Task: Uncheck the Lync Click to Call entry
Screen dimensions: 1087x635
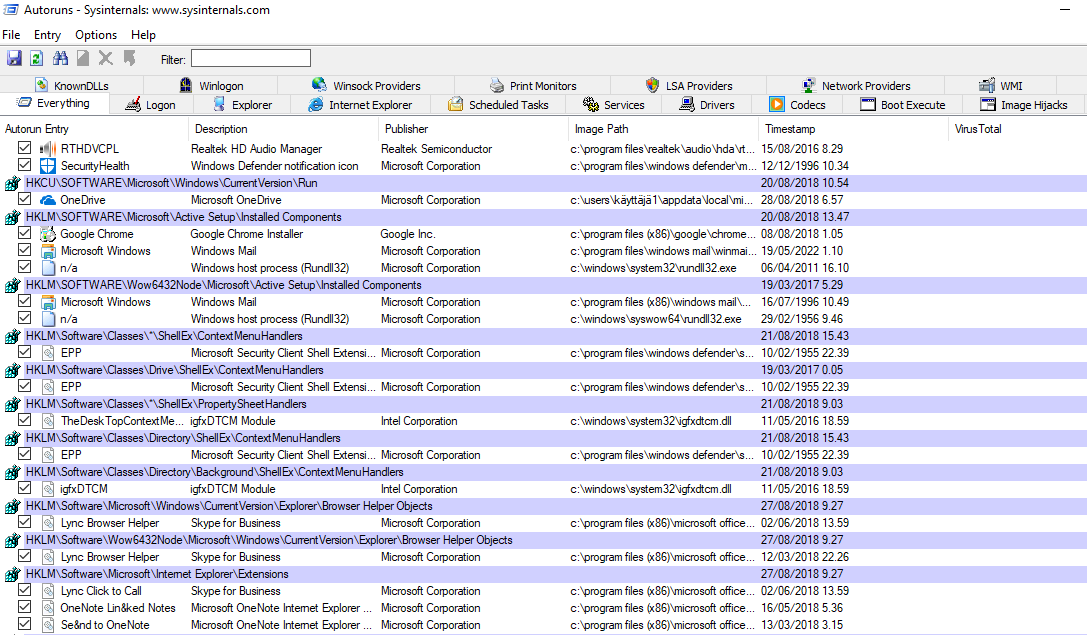Action: [24, 590]
